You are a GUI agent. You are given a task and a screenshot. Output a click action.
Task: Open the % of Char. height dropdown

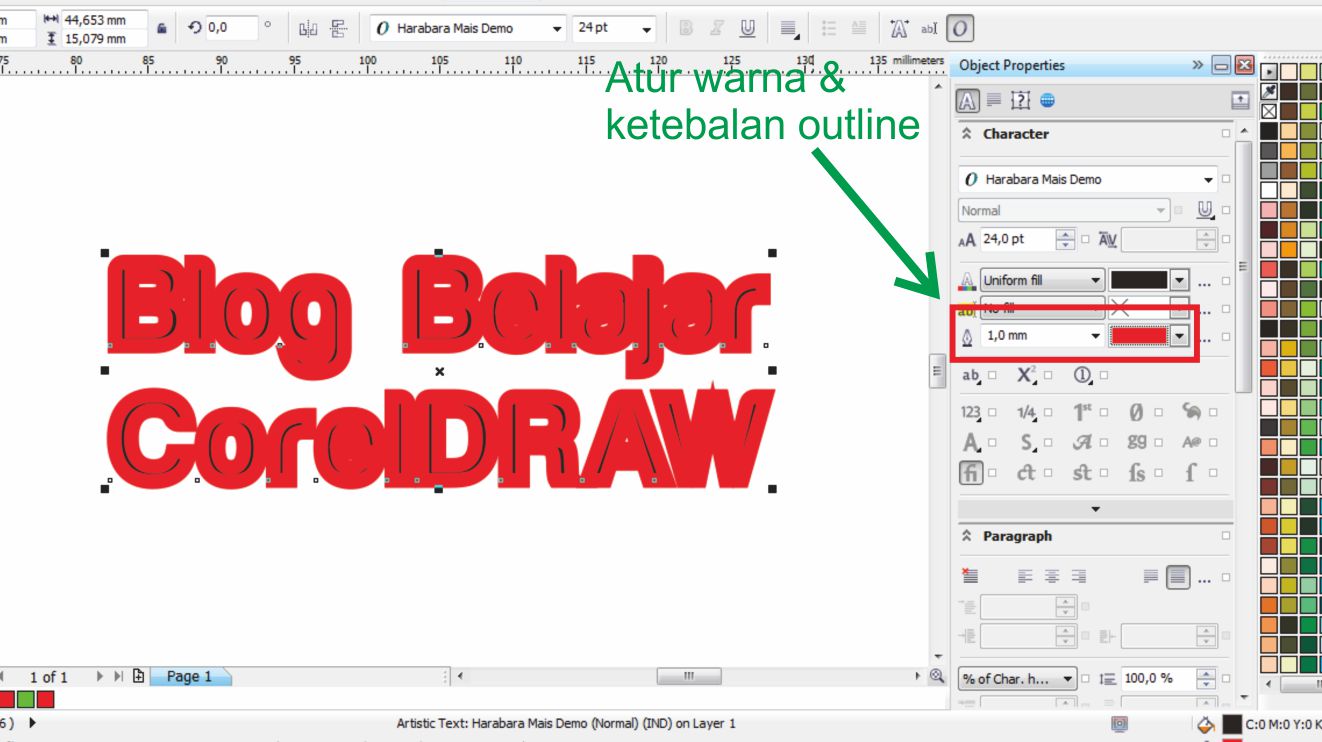(1018, 679)
